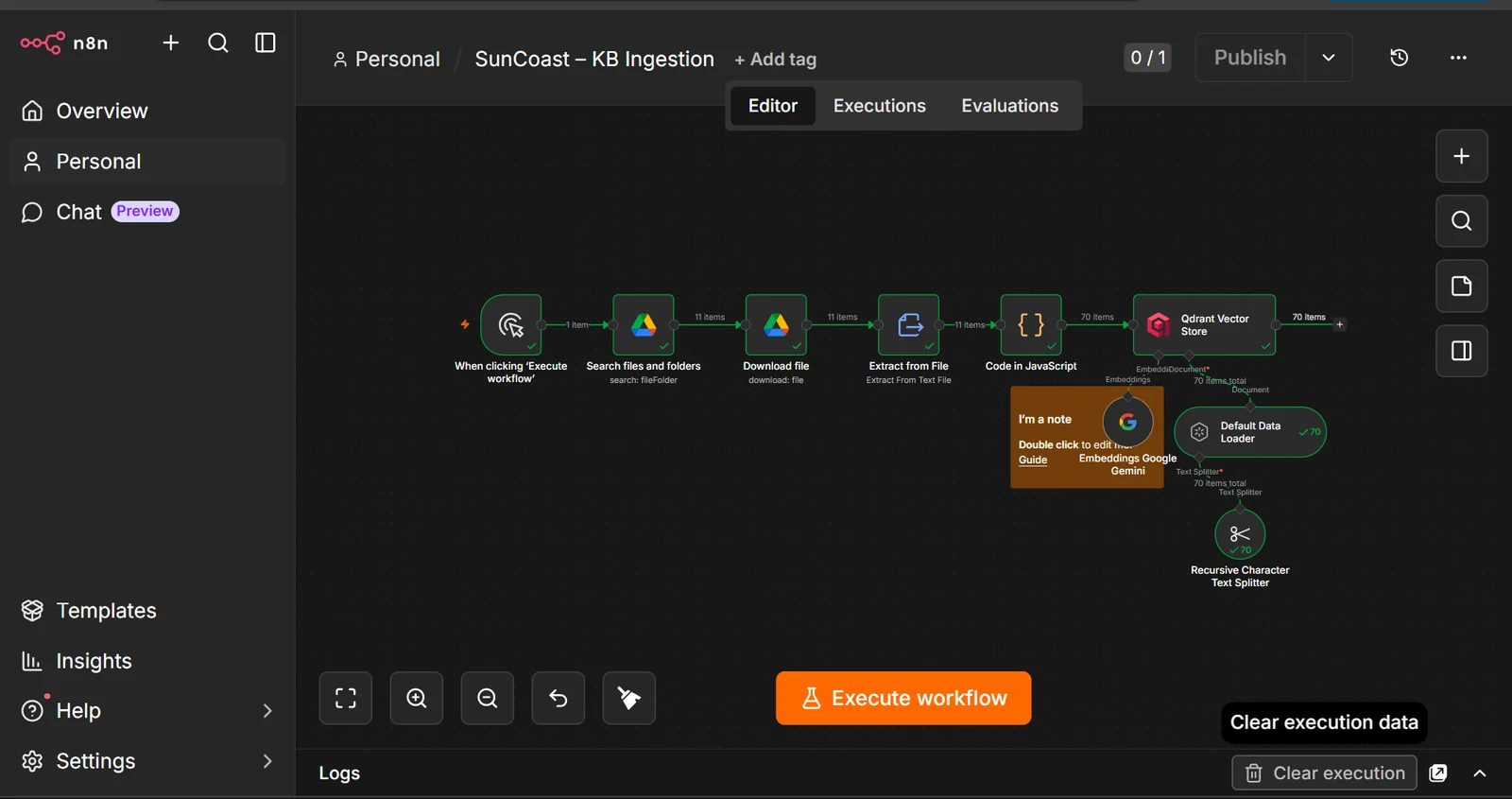The height and width of the screenshot is (799, 1512).
Task: Click the Guide link in the sticky note
Action: [x=1033, y=460]
